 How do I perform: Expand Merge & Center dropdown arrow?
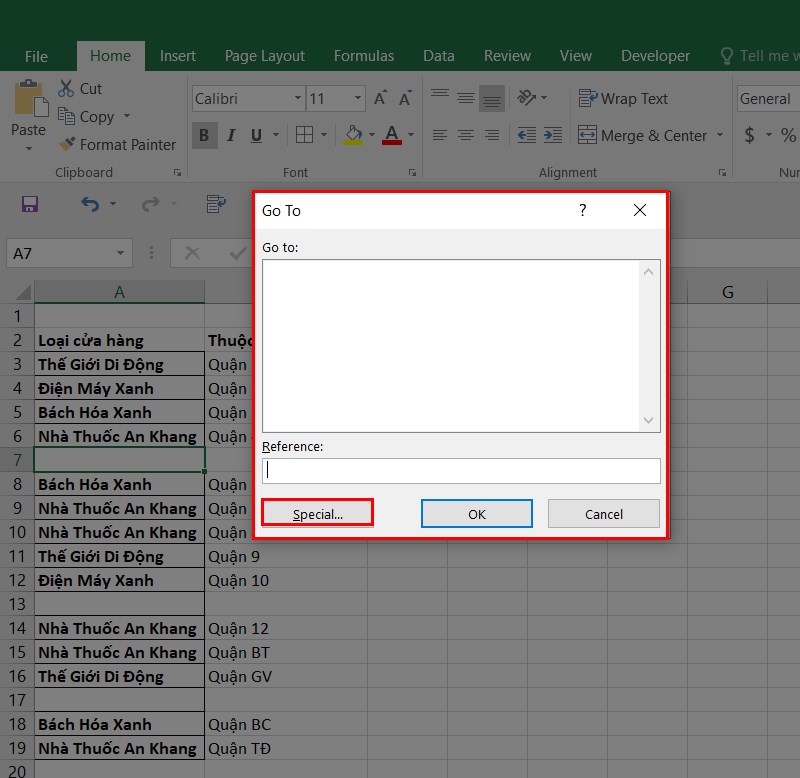point(720,135)
